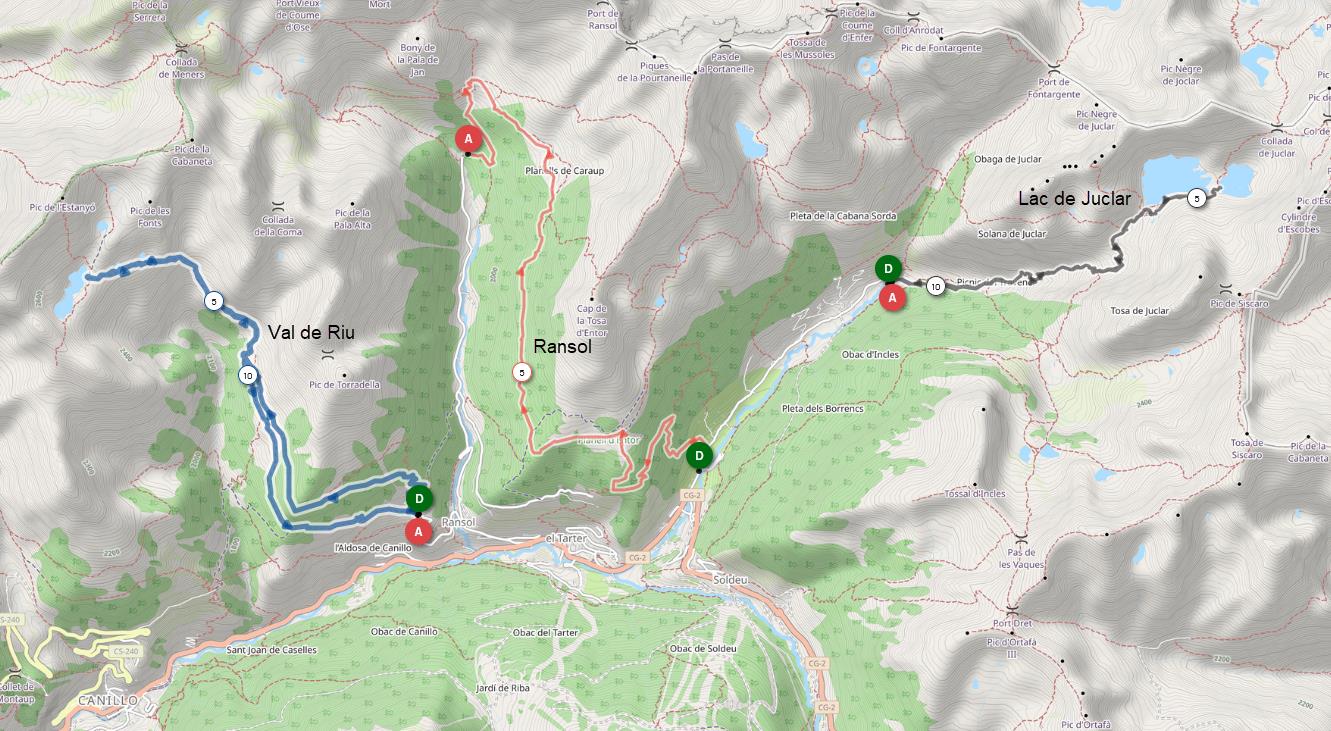Click the Pic de Torradella peak label
1331x731 pixels.
click(345, 384)
